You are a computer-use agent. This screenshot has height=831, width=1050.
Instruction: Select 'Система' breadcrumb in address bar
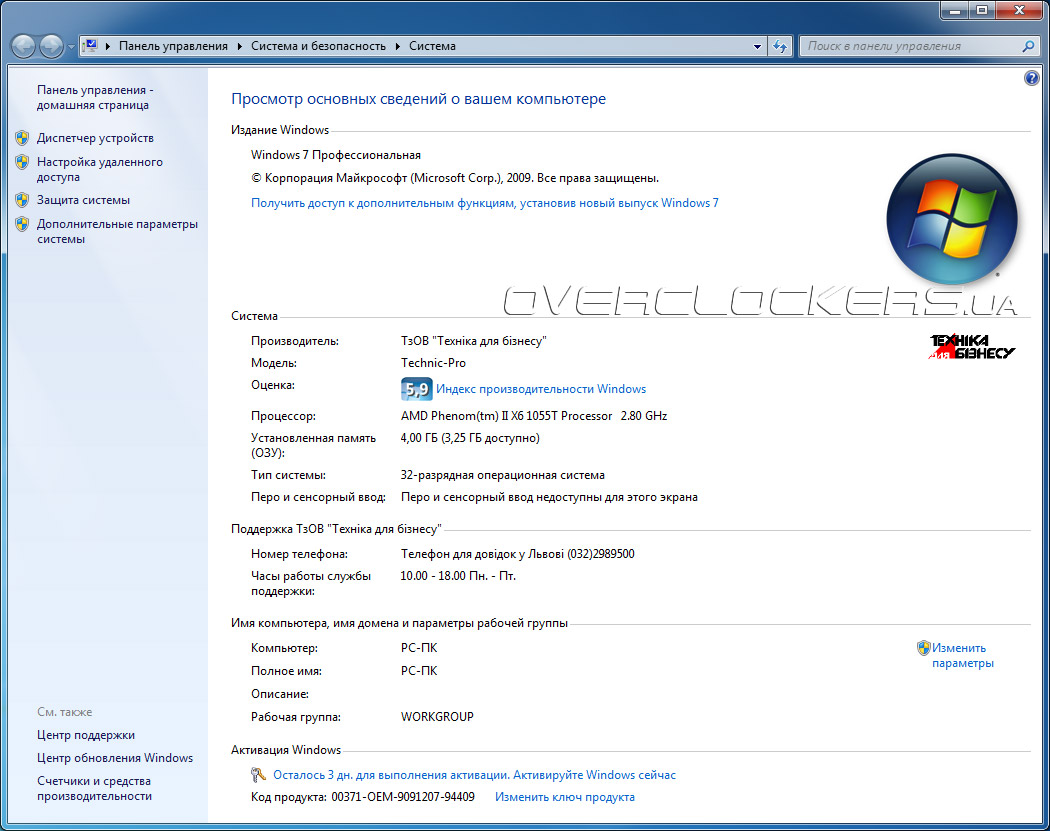point(432,46)
